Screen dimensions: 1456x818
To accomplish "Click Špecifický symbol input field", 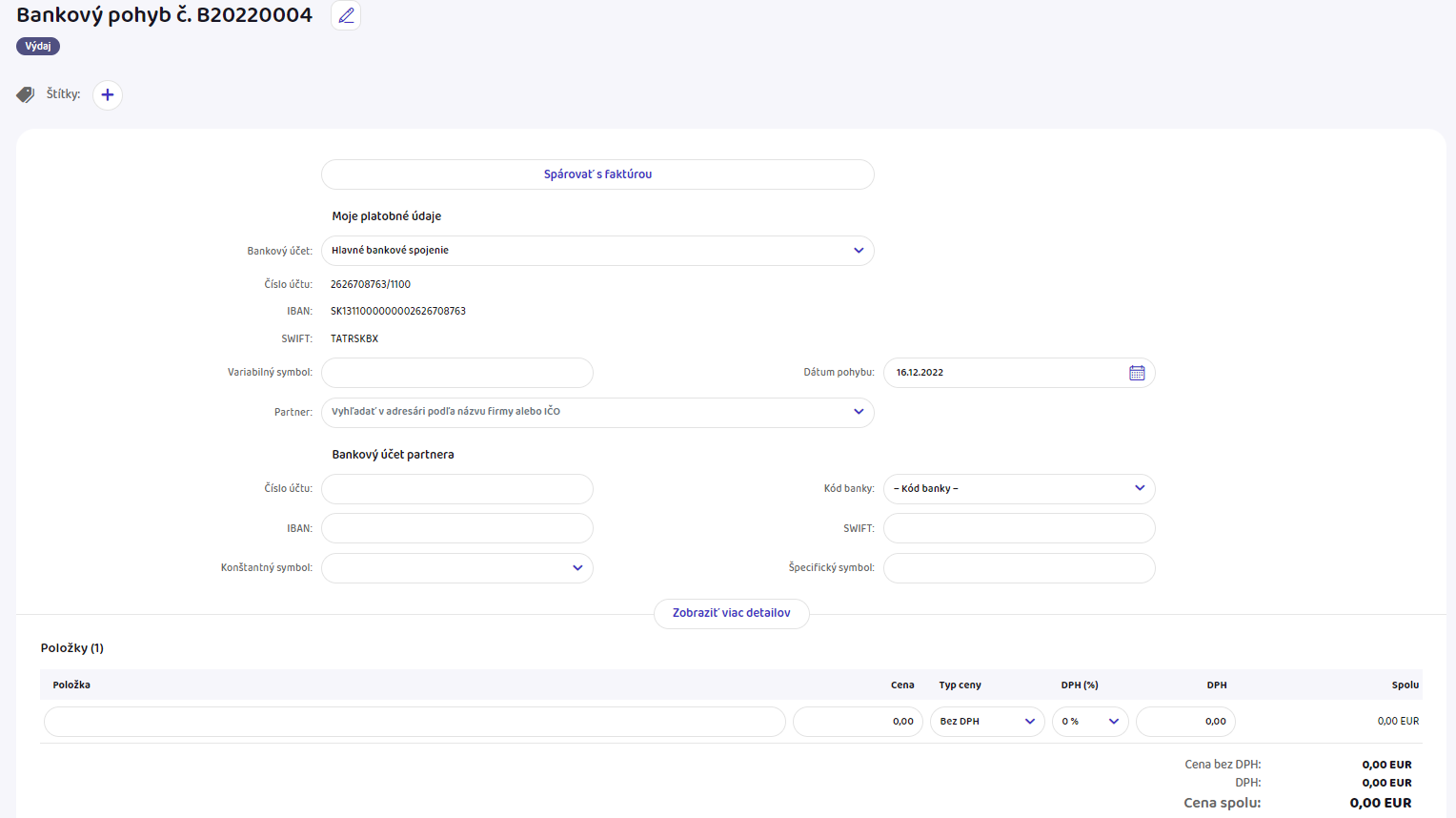I will click(x=1019, y=568).
